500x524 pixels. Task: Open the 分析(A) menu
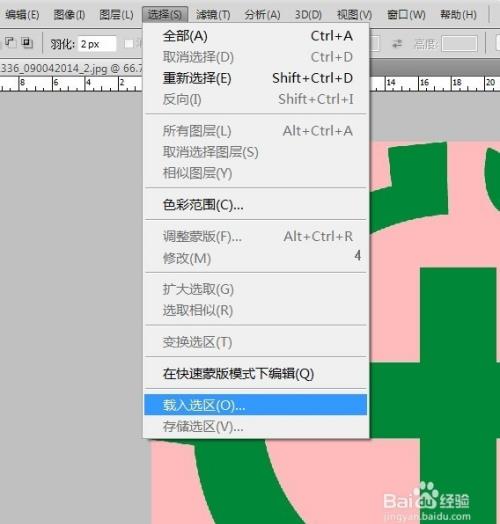click(x=262, y=15)
